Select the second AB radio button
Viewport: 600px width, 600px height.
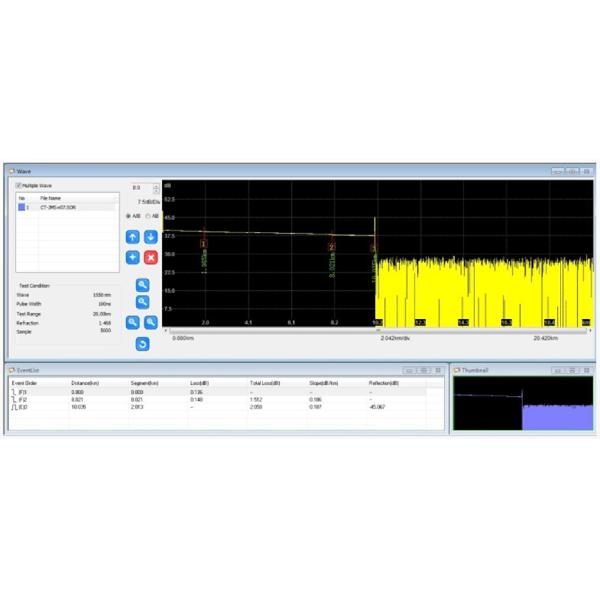tap(149, 216)
